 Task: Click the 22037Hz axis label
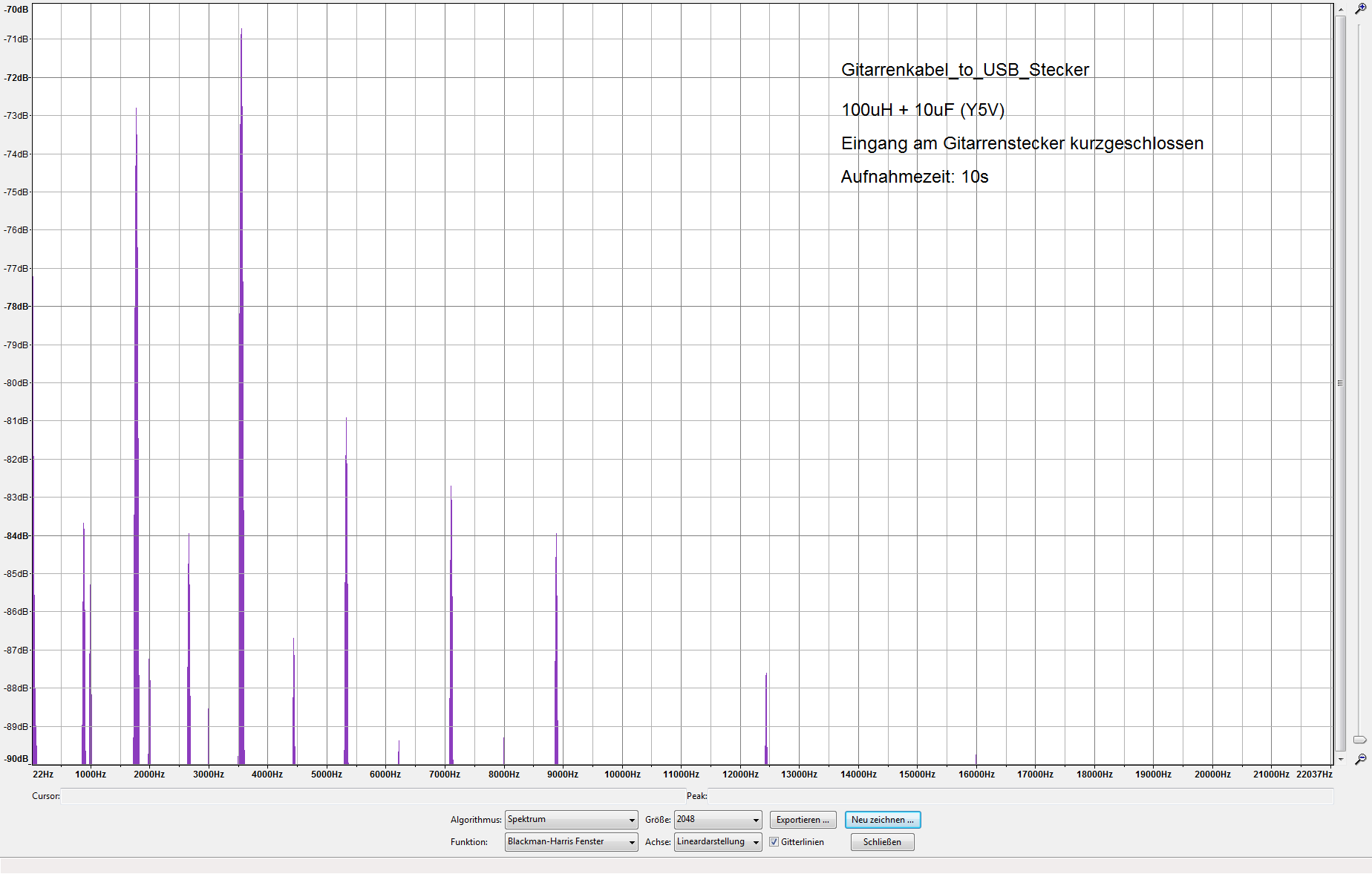[x=1314, y=774]
